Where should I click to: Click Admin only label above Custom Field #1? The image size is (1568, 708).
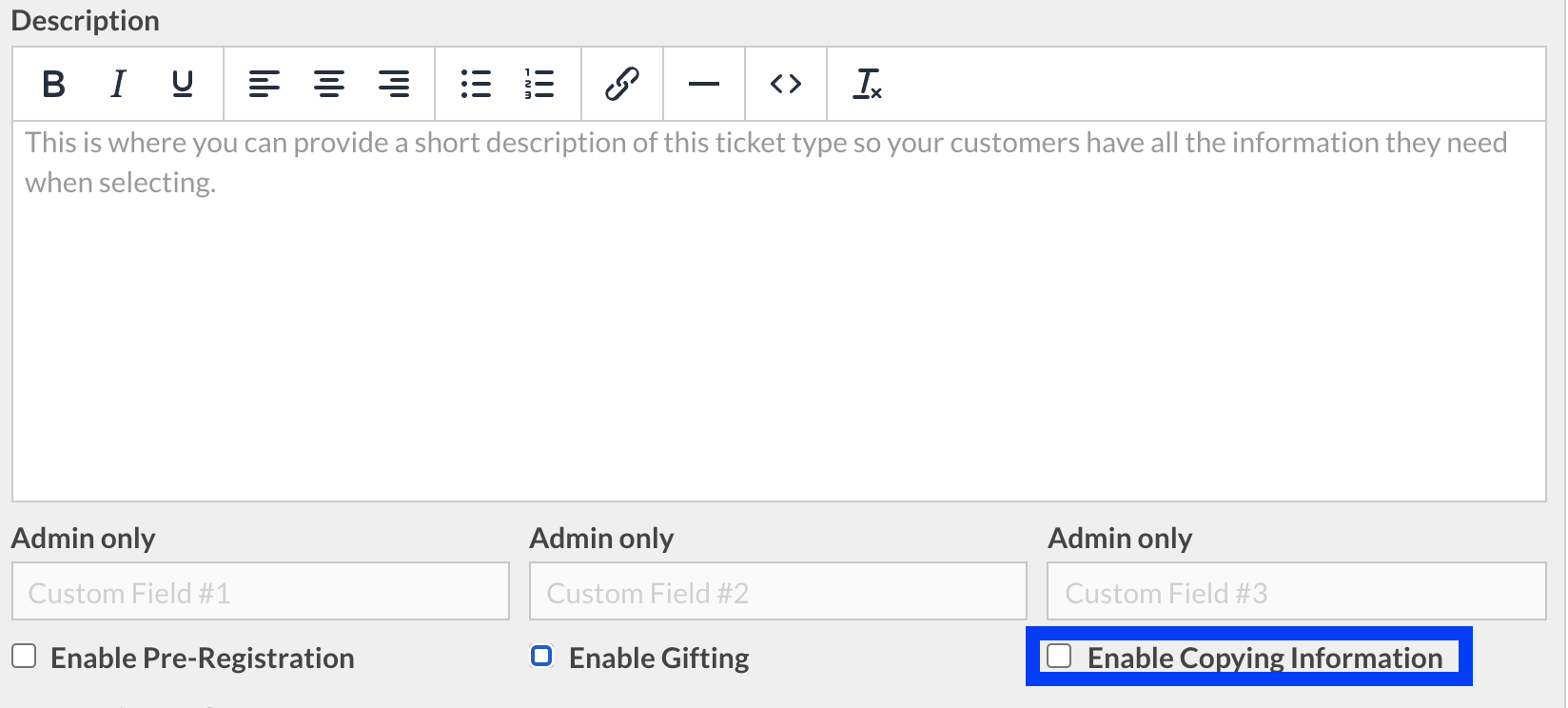click(84, 539)
